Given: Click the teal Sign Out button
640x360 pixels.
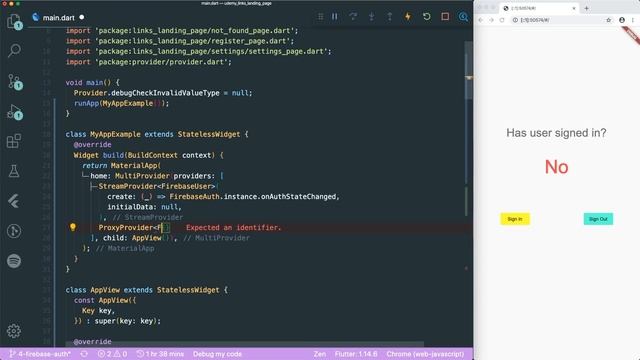Looking at the screenshot, I should tap(598, 219).
